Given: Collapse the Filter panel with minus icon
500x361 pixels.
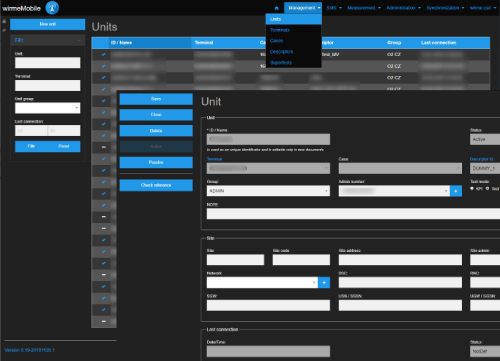Looking at the screenshot, I should click(x=79, y=40).
